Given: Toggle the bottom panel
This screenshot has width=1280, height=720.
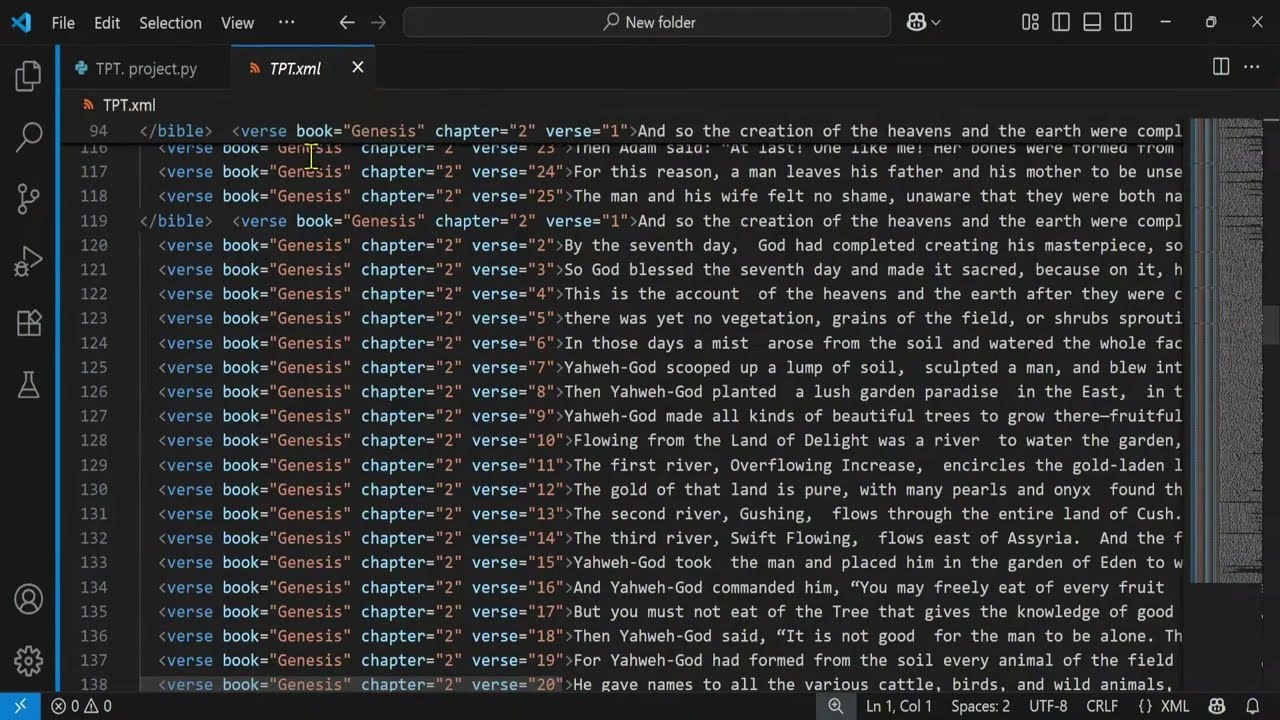Looking at the screenshot, I should [x=1092, y=22].
